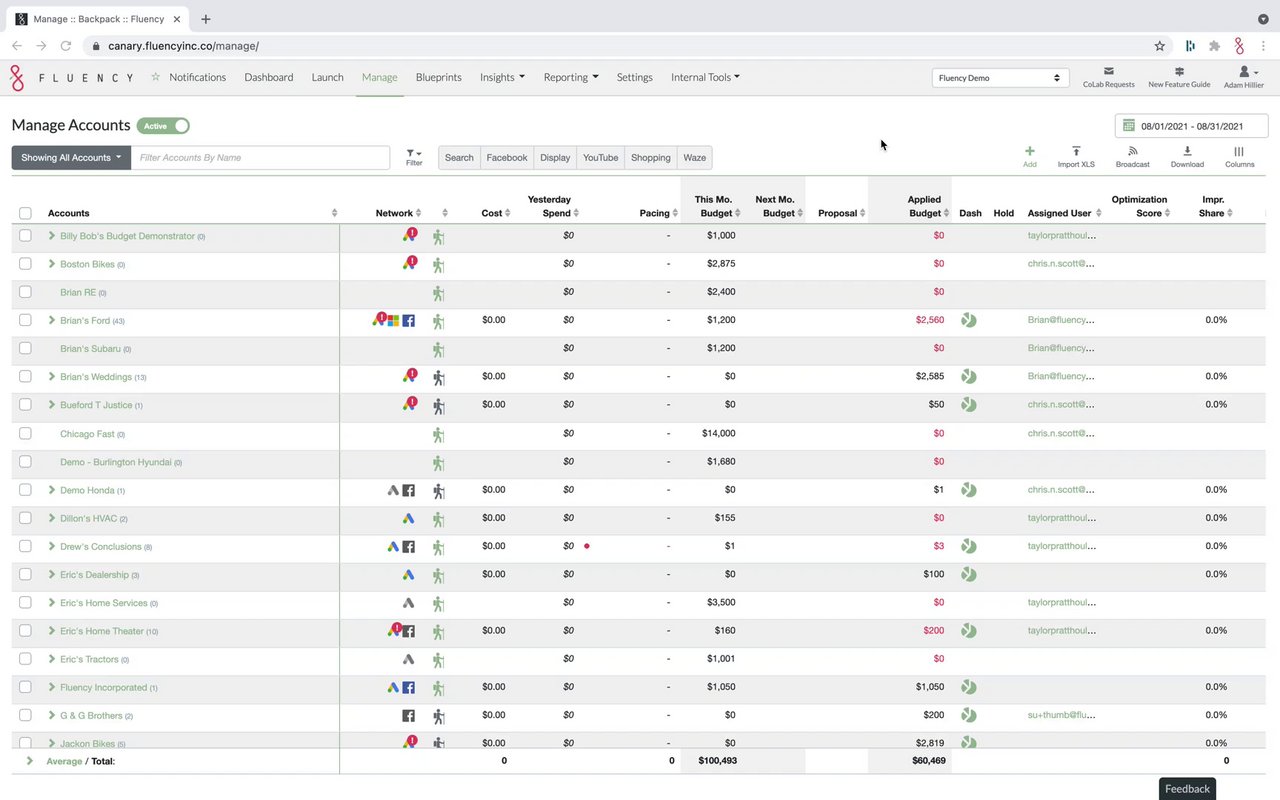Image resolution: width=1280 pixels, height=800 pixels.
Task: Click dash pie icon for Eric's Dealership
Action: [968, 575]
